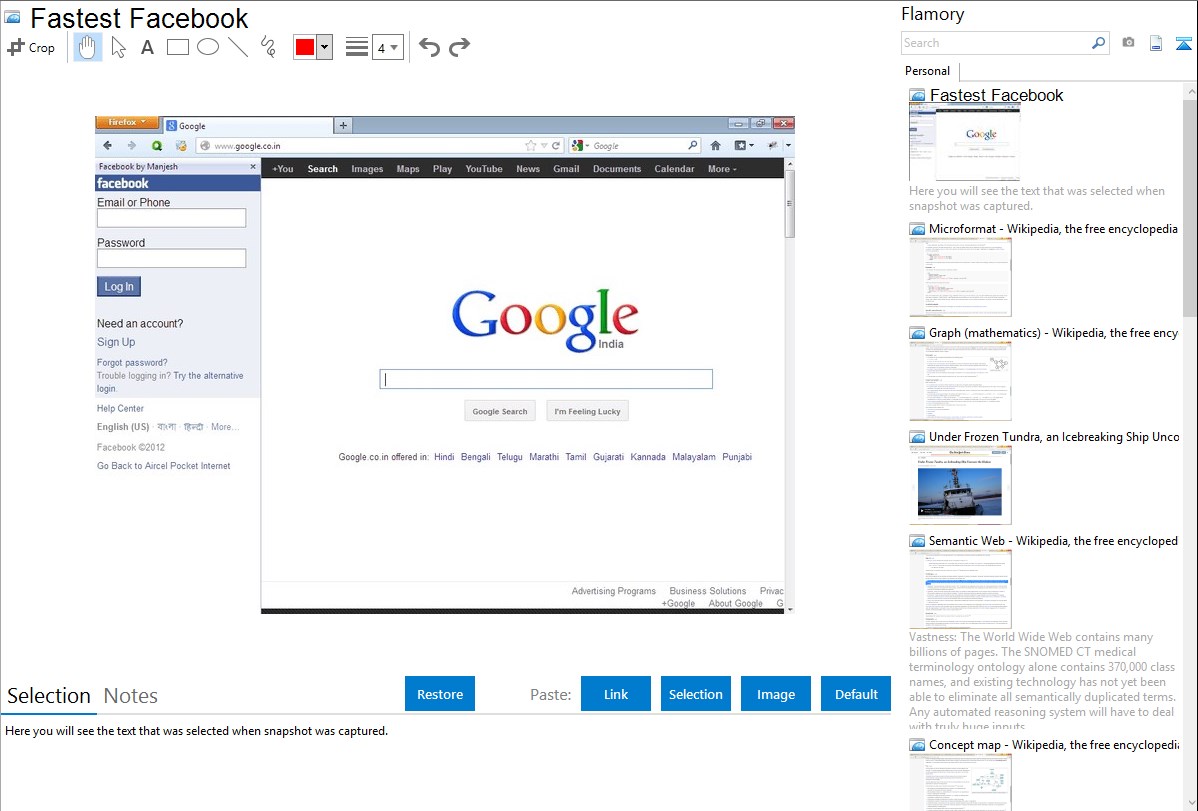
Task: Click the magnifier icon in Flamory search
Action: point(1099,43)
